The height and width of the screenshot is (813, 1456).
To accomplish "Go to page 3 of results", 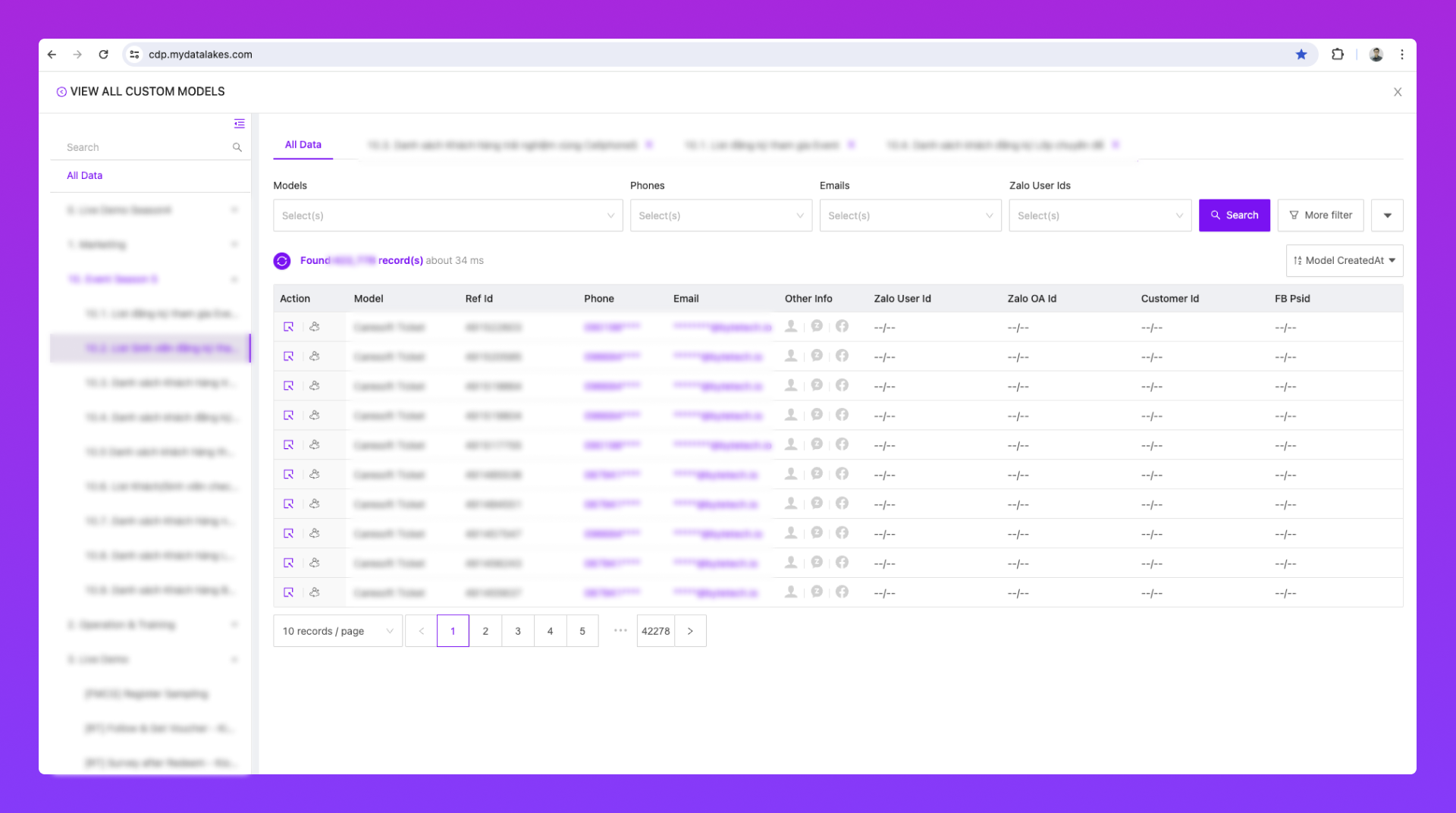I will [x=518, y=631].
